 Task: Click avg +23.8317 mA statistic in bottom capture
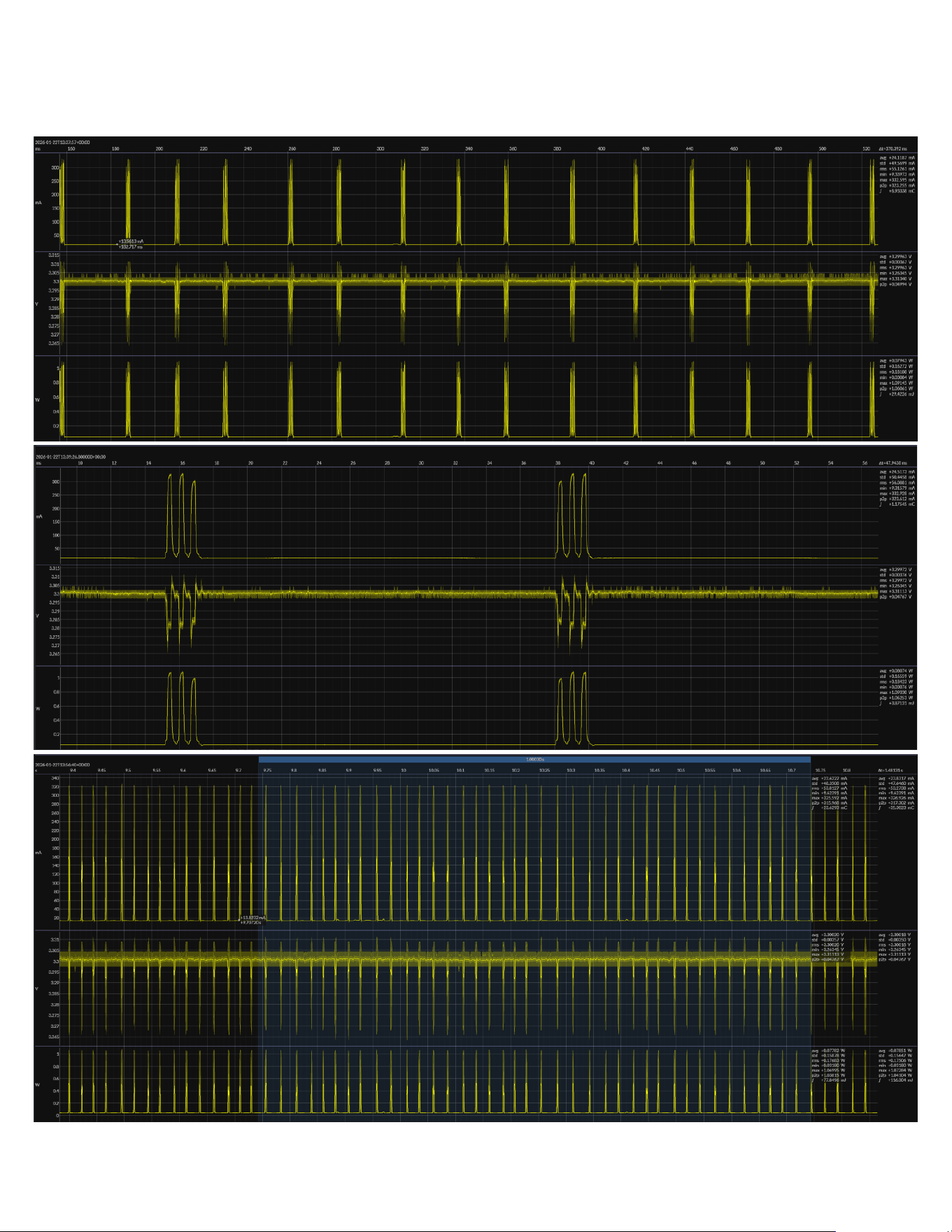pos(897,778)
